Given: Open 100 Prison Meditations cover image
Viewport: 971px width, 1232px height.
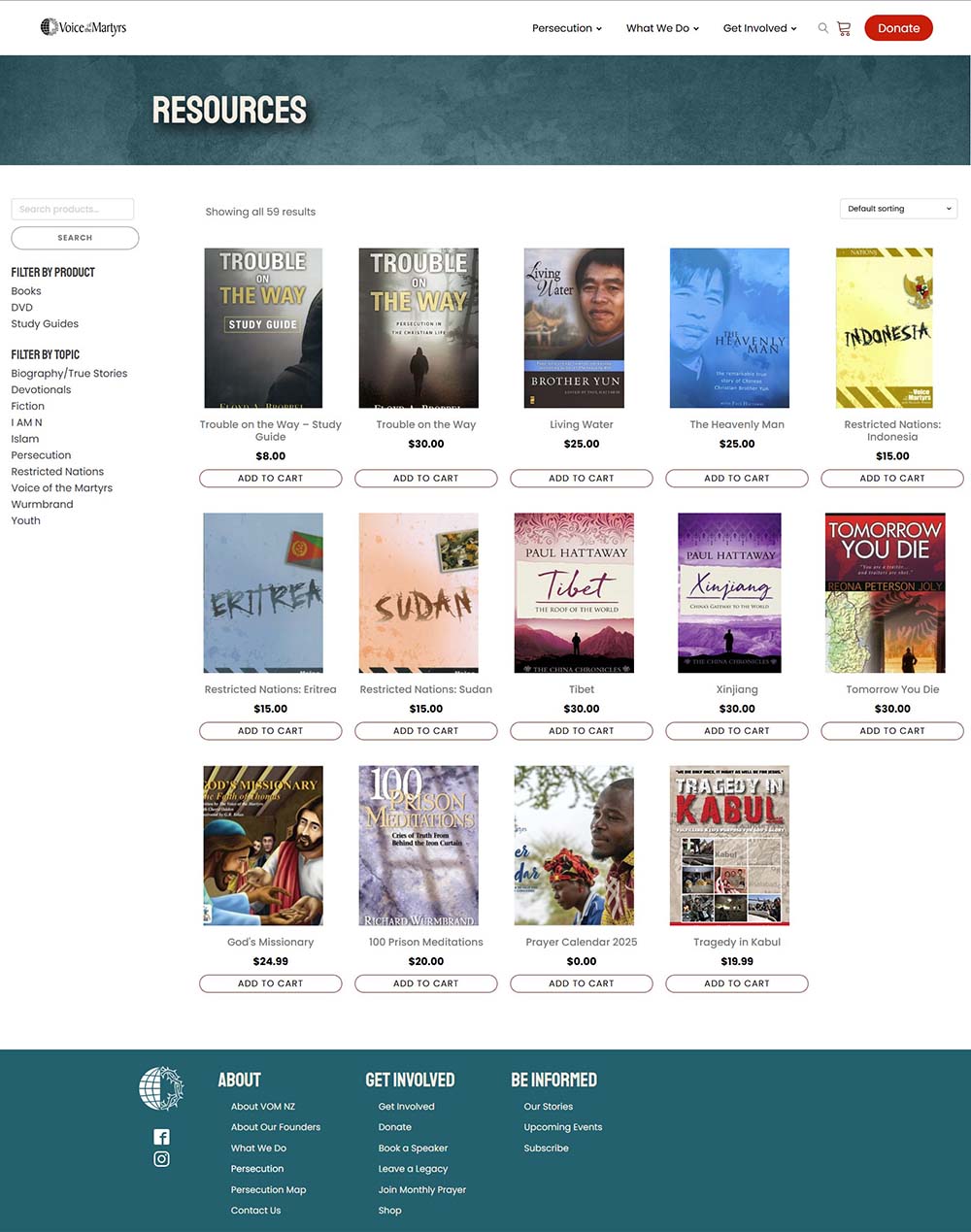Looking at the screenshot, I should pyautogui.click(x=419, y=846).
